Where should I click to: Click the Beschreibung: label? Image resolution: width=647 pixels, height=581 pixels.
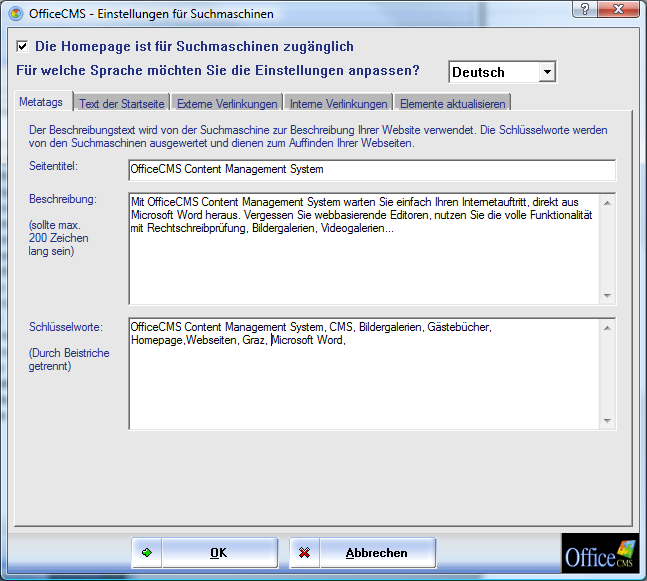[x=63, y=199]
